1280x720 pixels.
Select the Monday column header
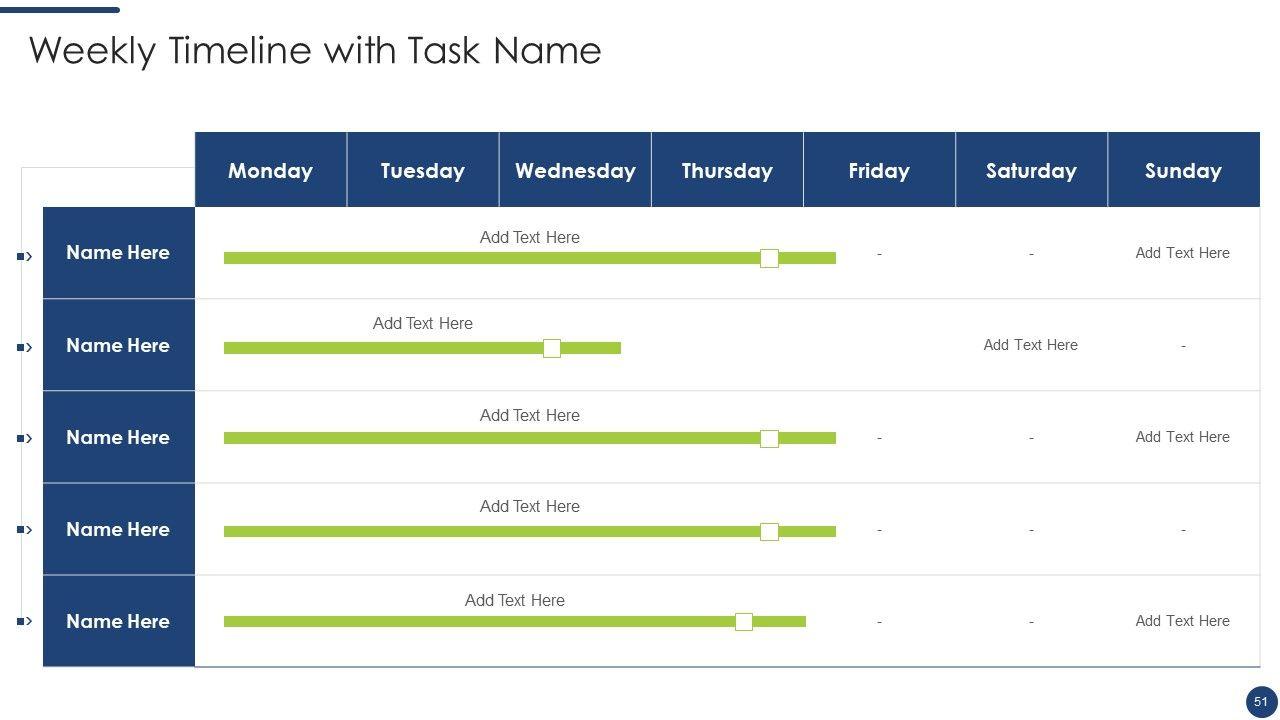click(270, 171)
